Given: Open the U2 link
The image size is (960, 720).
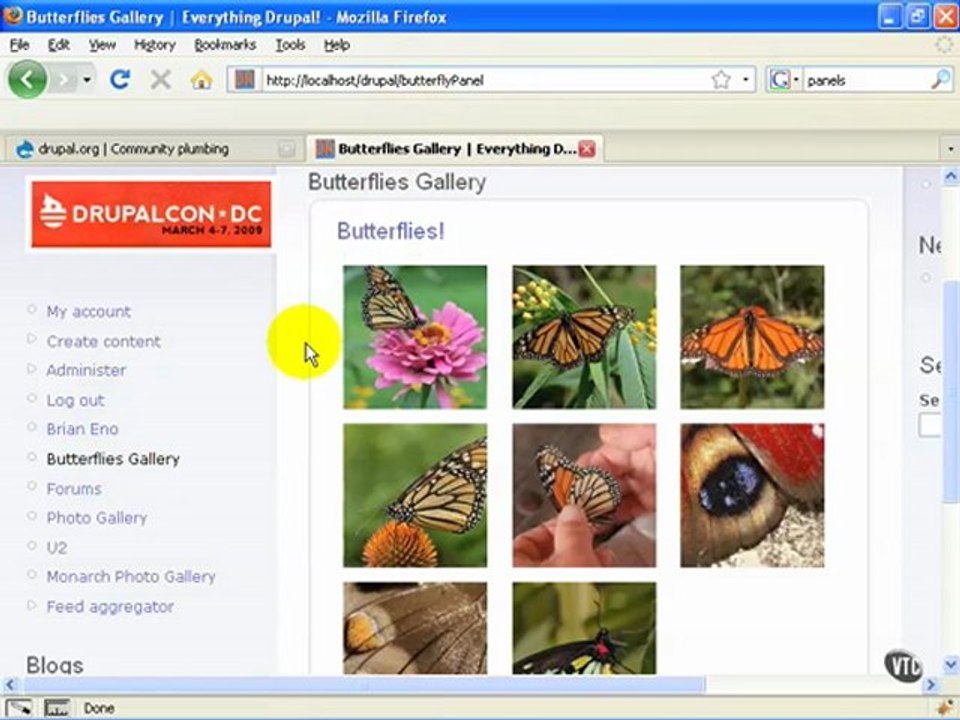Looking at the screenshot, I should pos(57,547).
